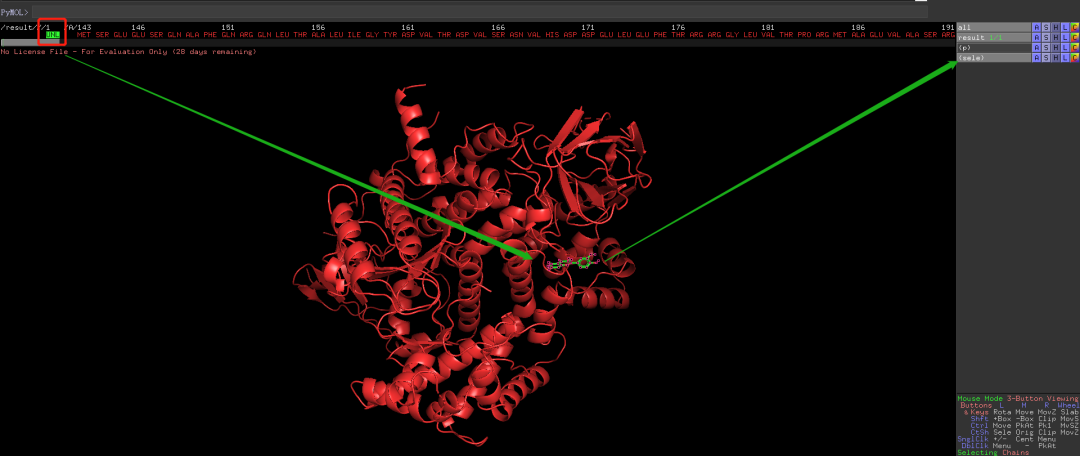Select residue ALA under number 186
The height and width of the screenshot is (456, 1080).
point(858,34)
